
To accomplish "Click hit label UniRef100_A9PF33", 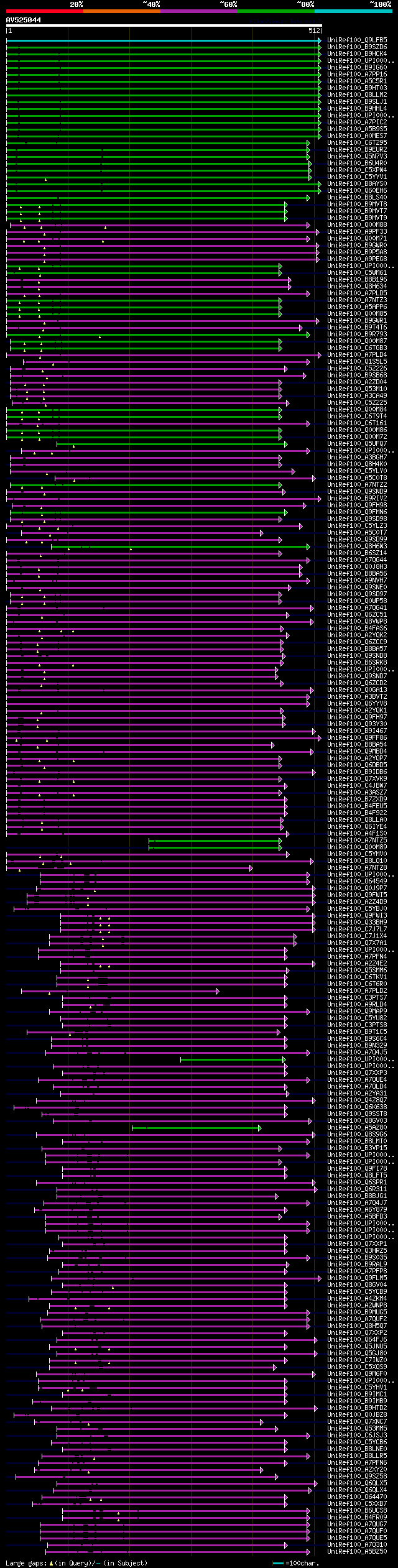I will point(357,232).
